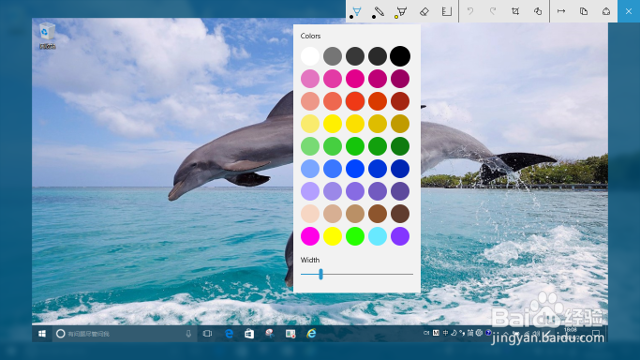Pick the darkest magenta swatch in pink row
Viewport: 640px width, 360px height.
pos(400,79)
